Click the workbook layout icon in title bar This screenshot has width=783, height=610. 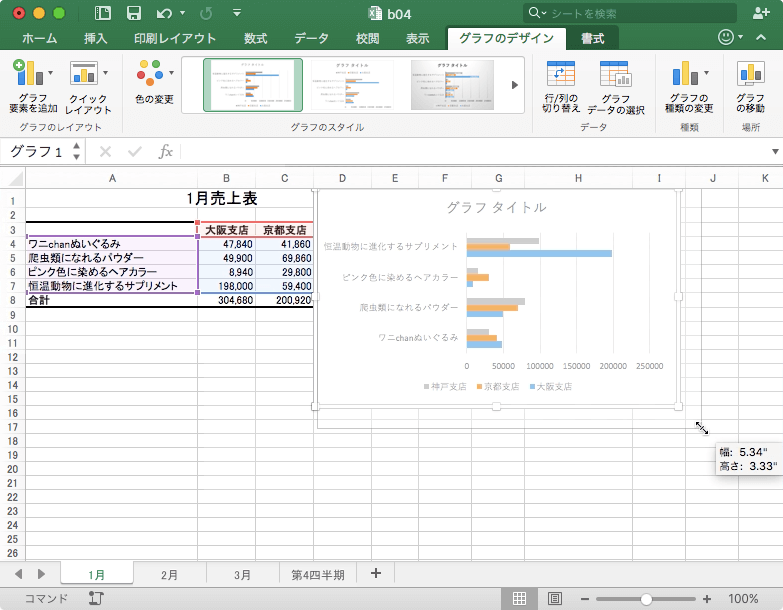tap(102, 13)
